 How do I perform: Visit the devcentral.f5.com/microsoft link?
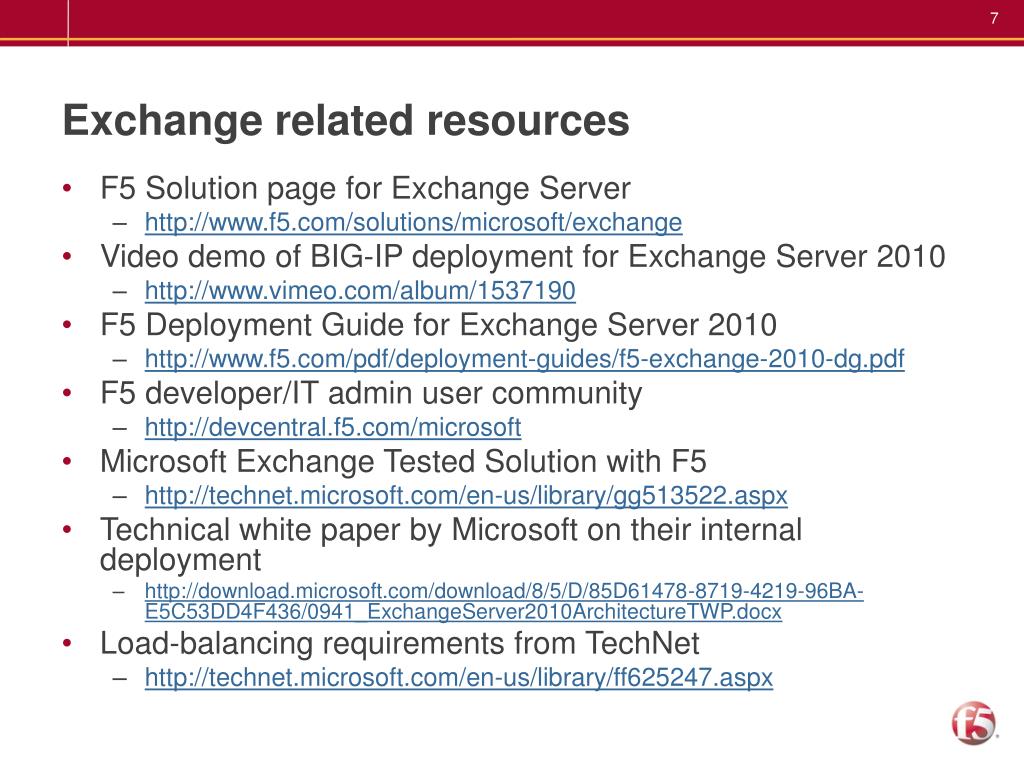(x=332, y=427)
